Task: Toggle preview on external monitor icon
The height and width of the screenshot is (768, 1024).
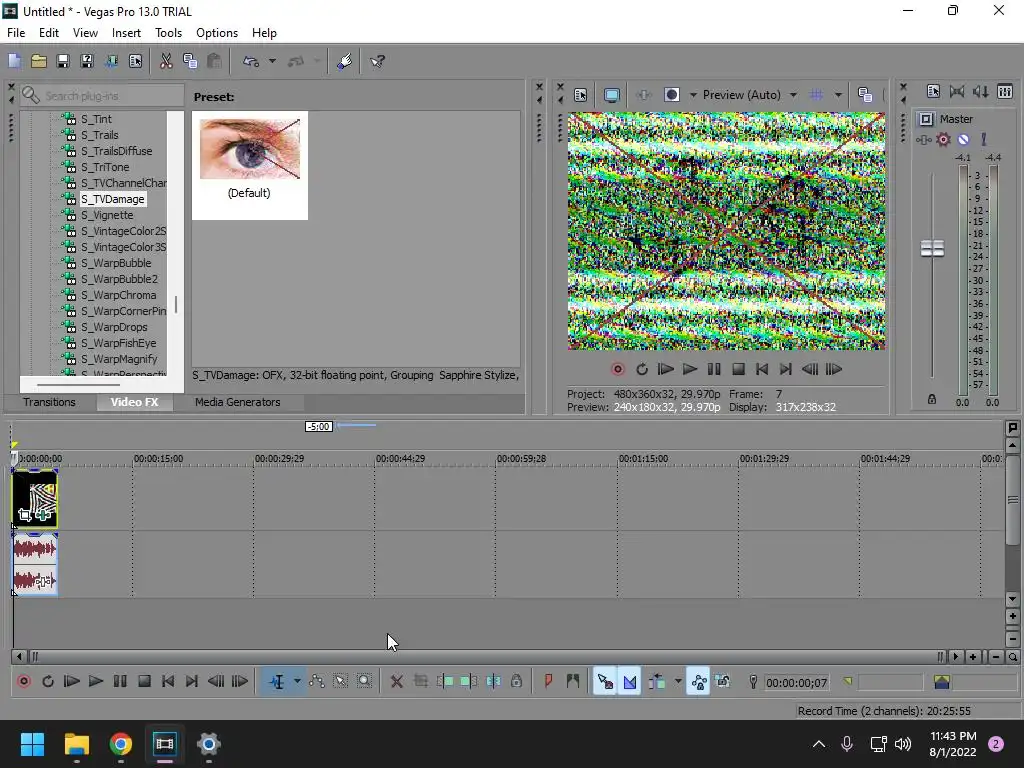Action: pyautogui.click(x=612, y=95)
